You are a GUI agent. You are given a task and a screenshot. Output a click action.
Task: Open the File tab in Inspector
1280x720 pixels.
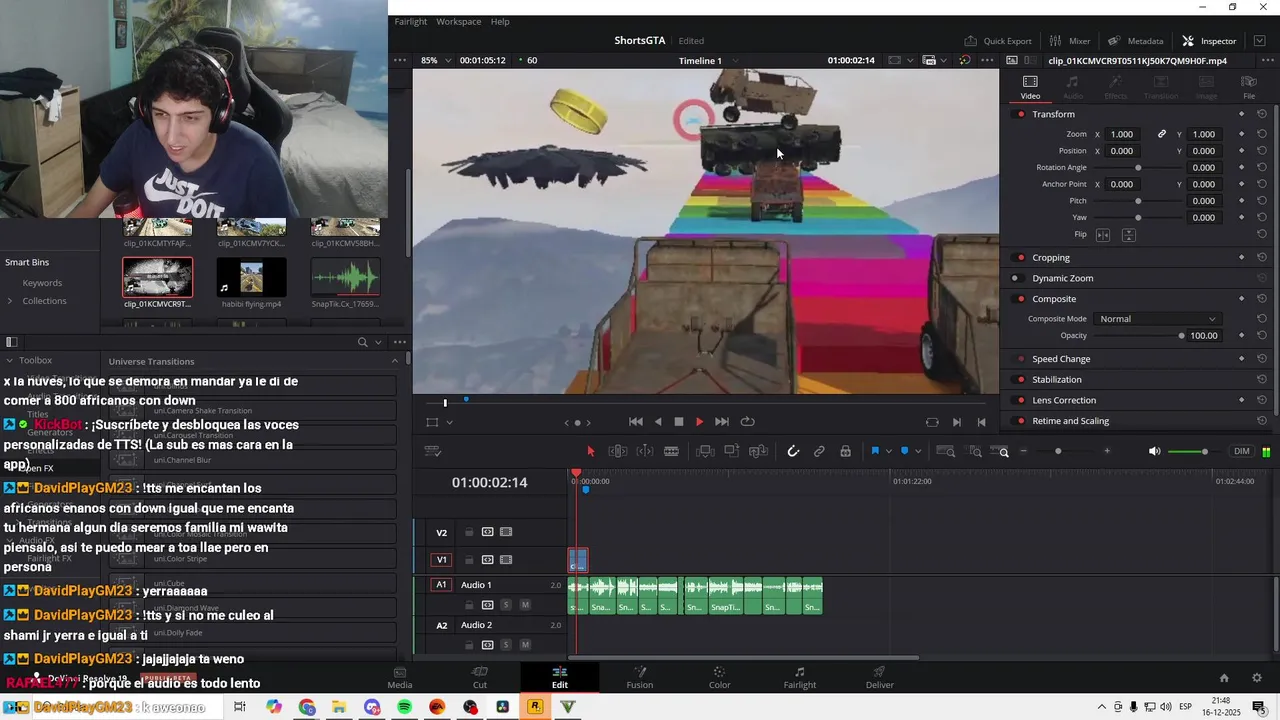[x=1249, y=87]
